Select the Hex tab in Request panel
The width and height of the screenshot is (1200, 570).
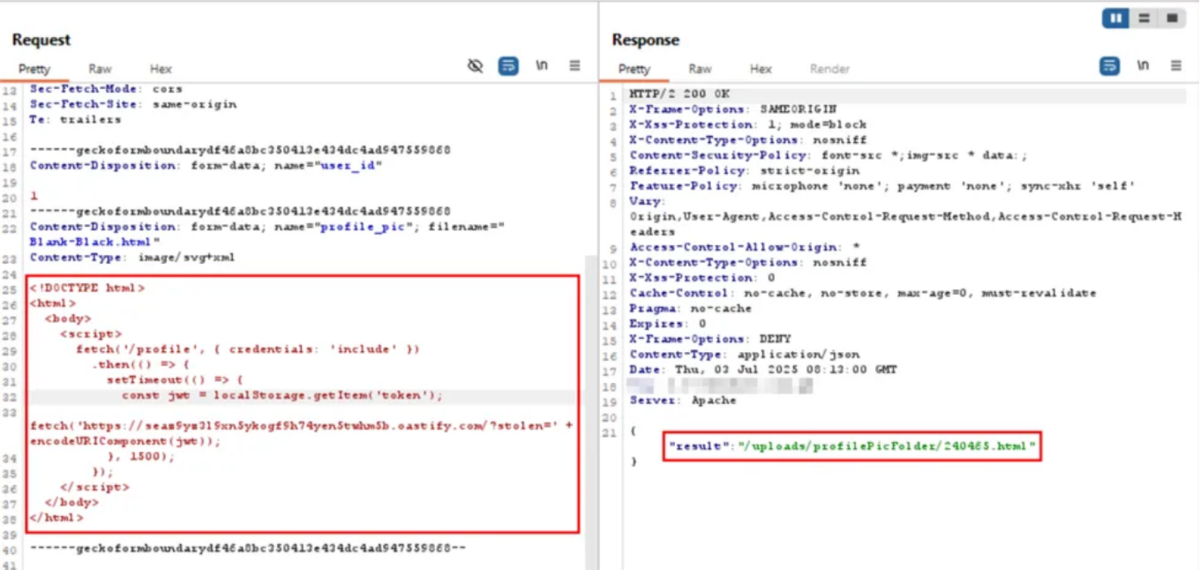click(161, 69)
